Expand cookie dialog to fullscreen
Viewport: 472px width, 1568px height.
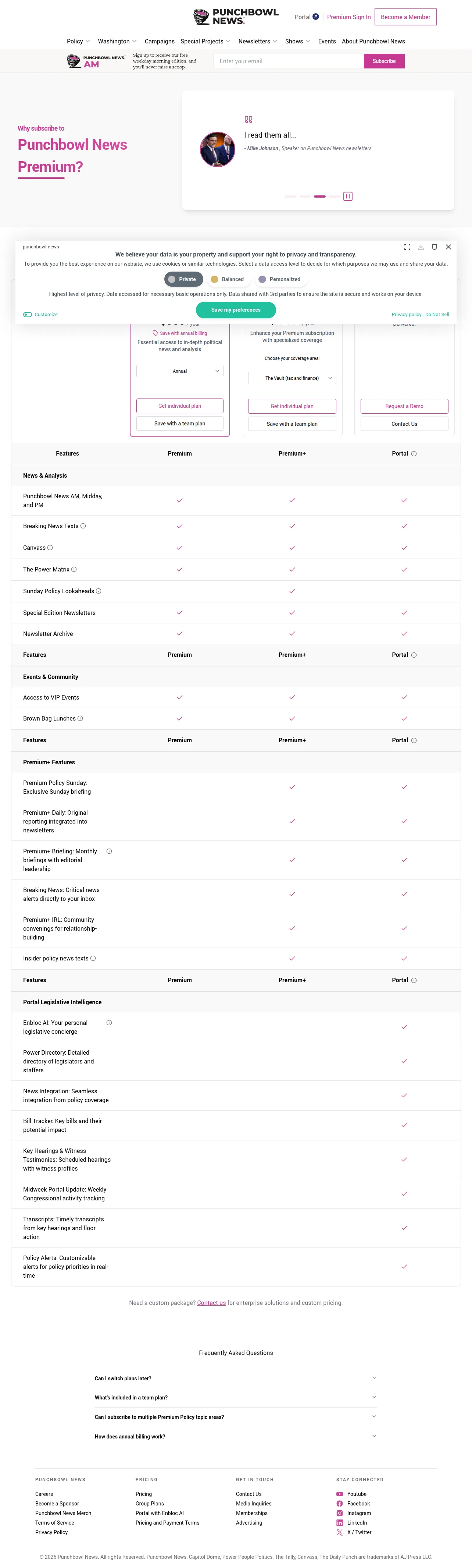407,247
